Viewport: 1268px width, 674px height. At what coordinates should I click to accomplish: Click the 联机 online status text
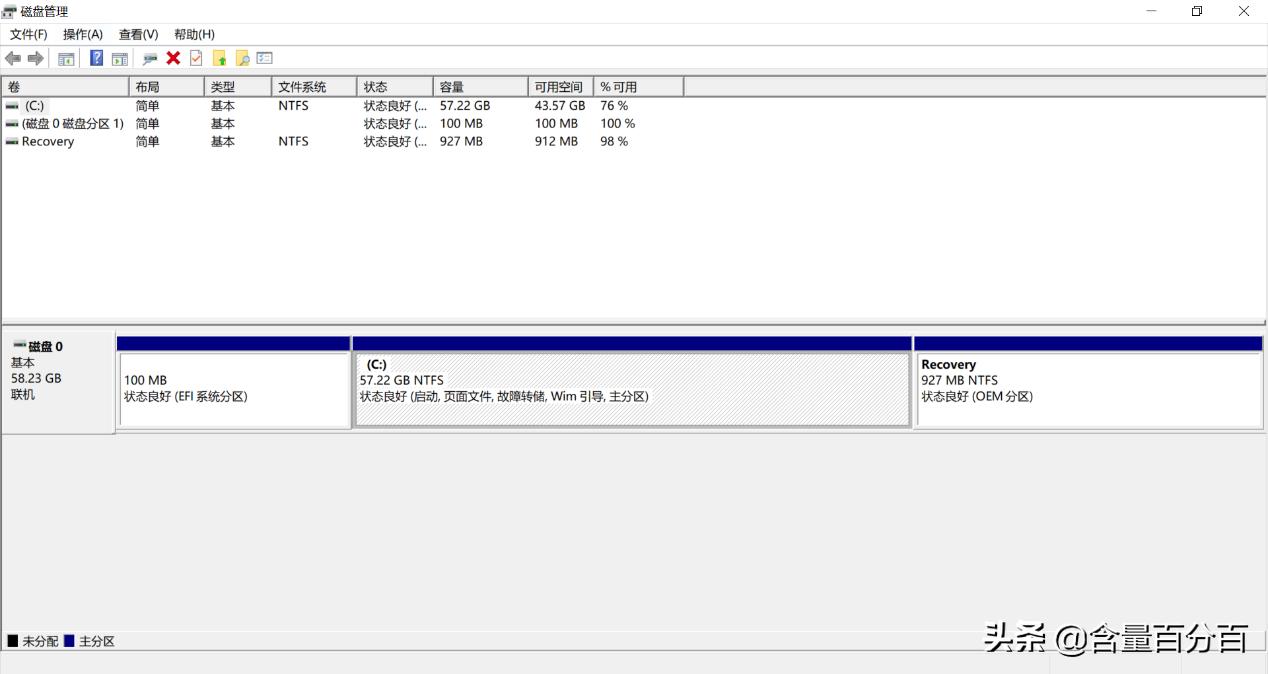point(23,394)
